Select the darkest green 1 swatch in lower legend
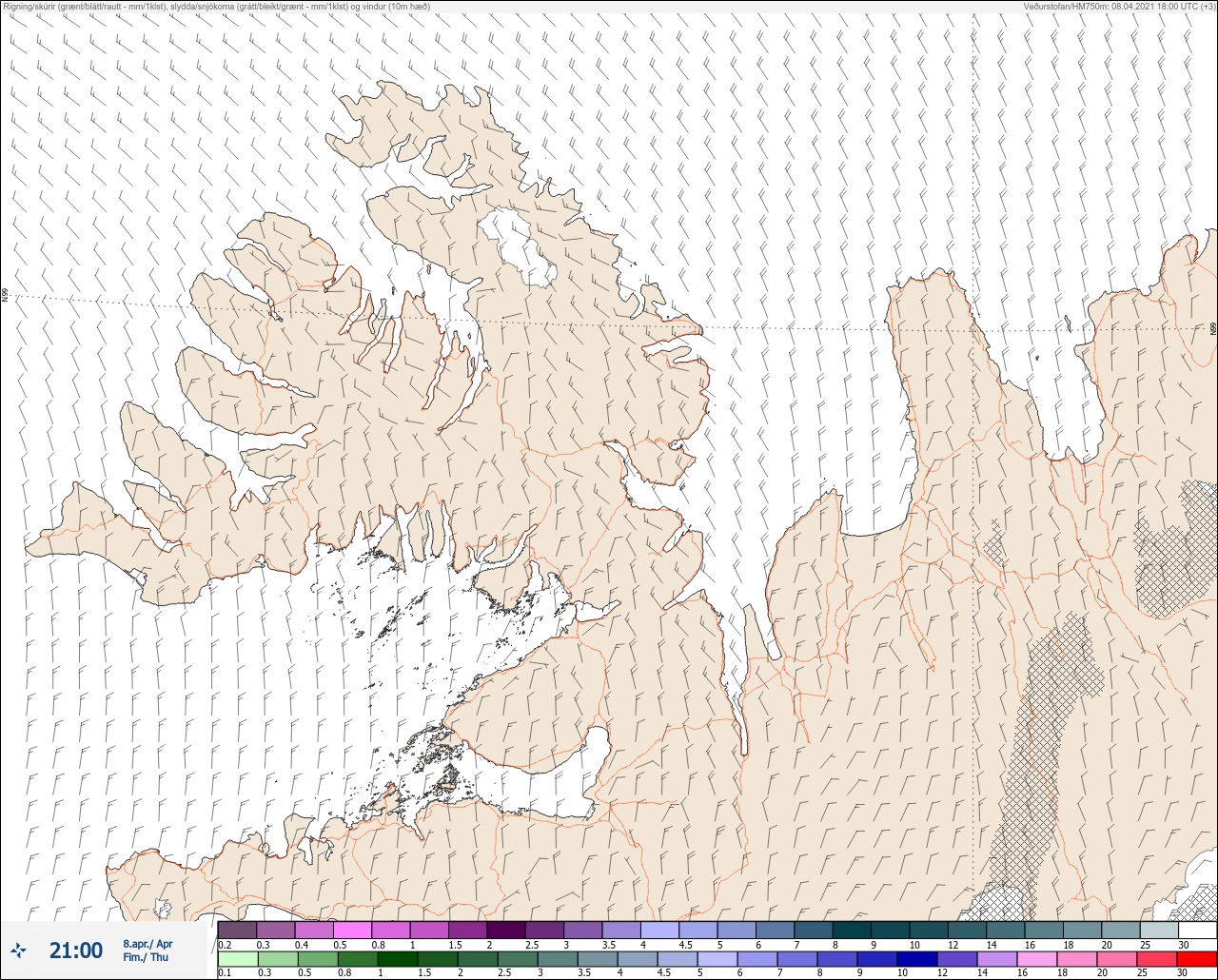The width and height of the screenshot is (1218, 980). (397, 959)
